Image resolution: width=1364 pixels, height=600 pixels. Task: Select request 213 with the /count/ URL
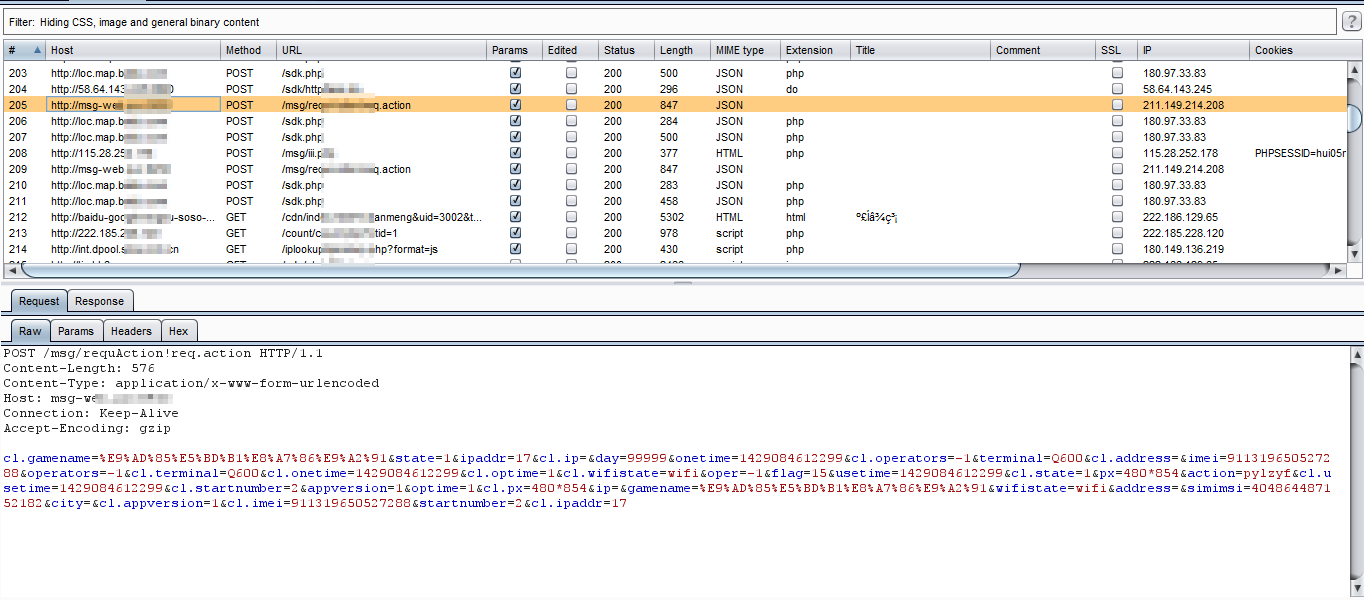point(300,233)
